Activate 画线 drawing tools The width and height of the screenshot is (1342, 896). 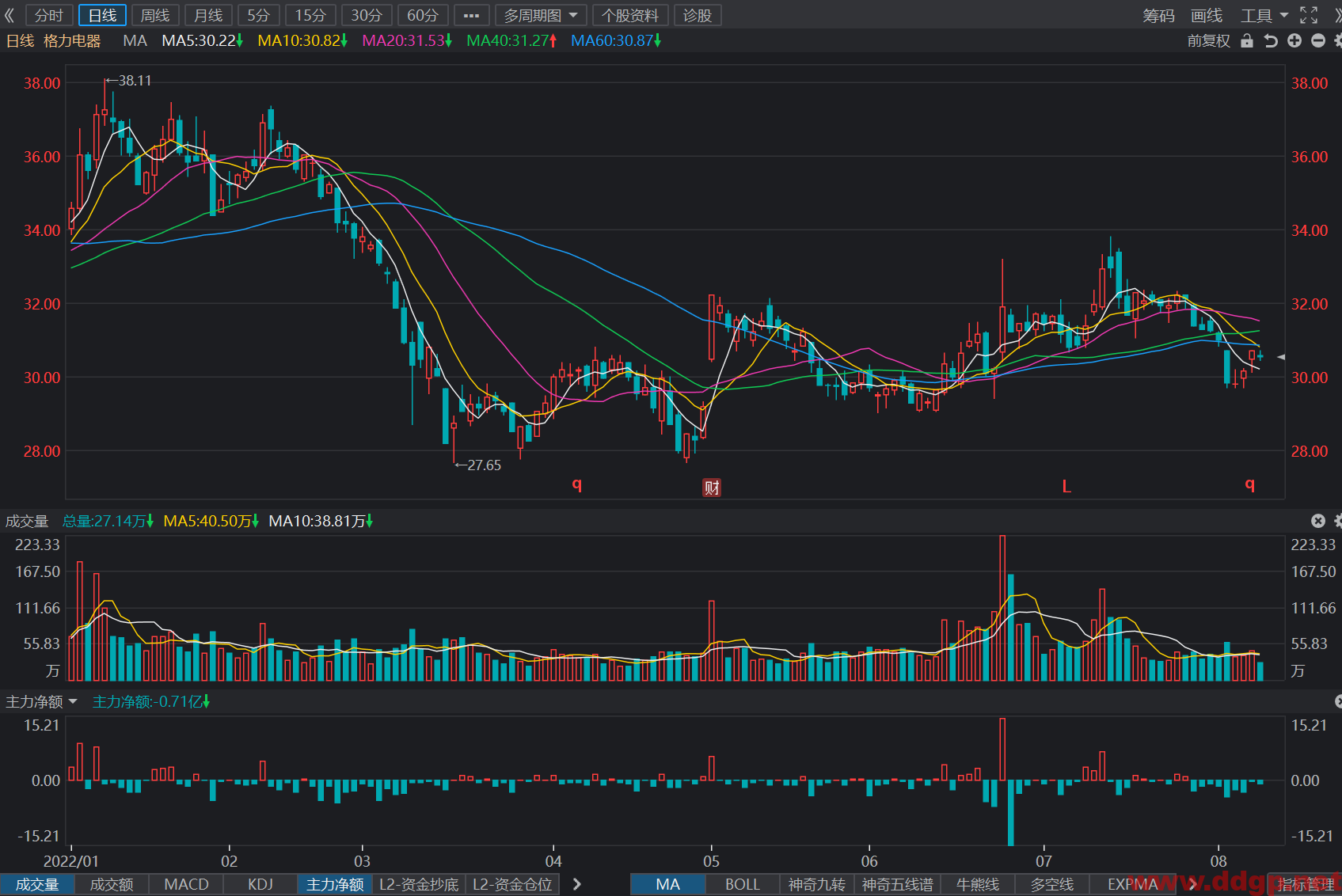1207,15
